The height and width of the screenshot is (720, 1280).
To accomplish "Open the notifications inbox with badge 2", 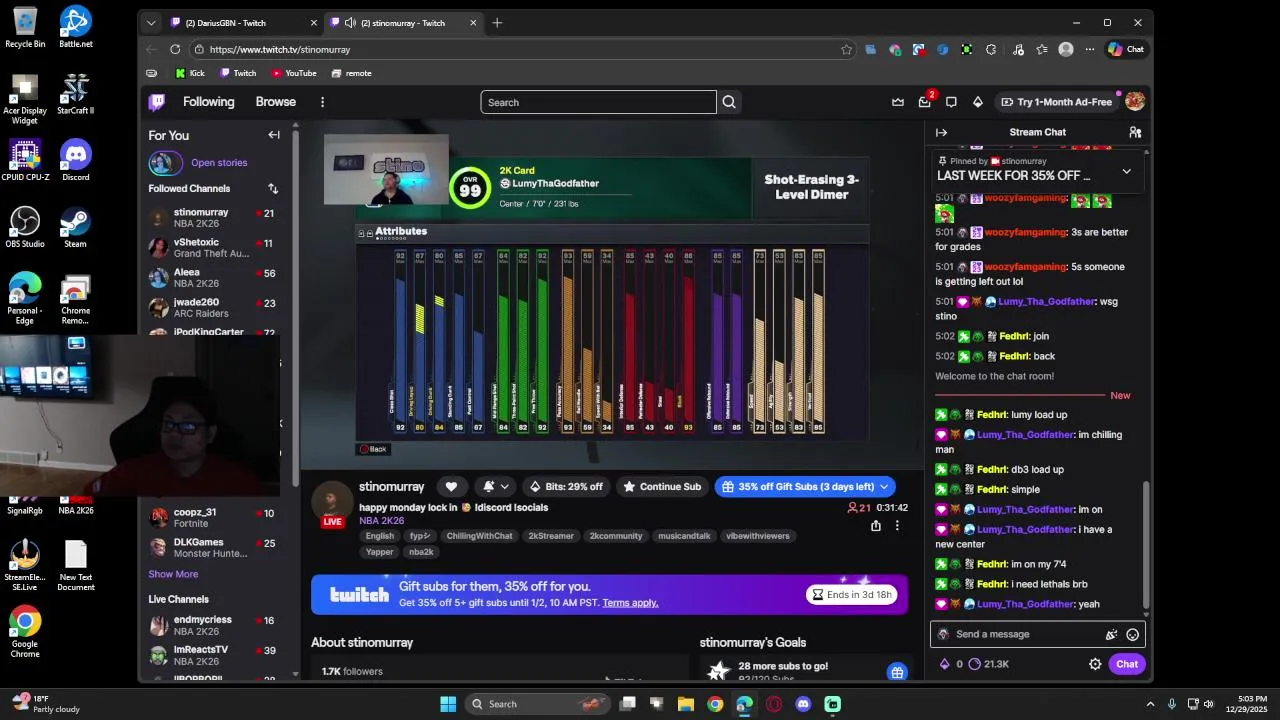I will point(925,102).
